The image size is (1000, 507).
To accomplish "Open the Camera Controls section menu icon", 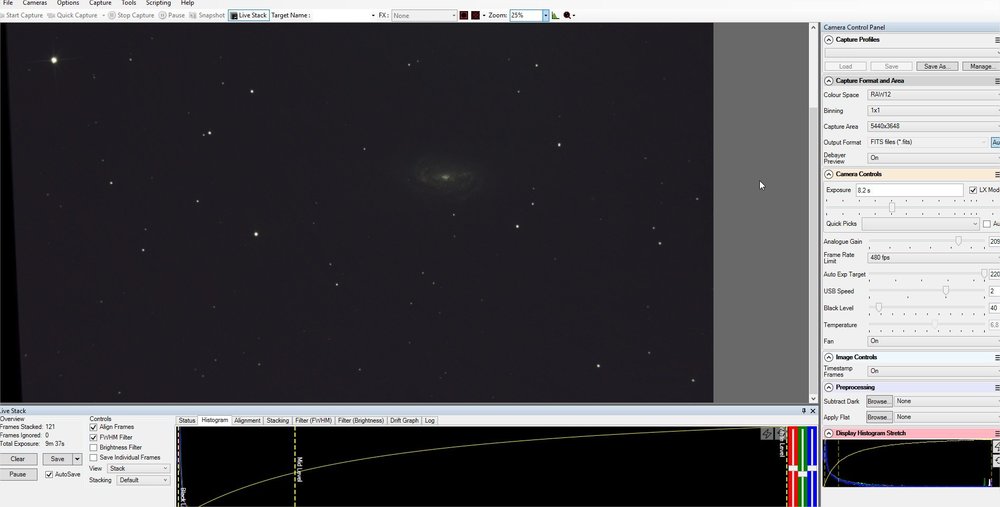I will [997, 174].
